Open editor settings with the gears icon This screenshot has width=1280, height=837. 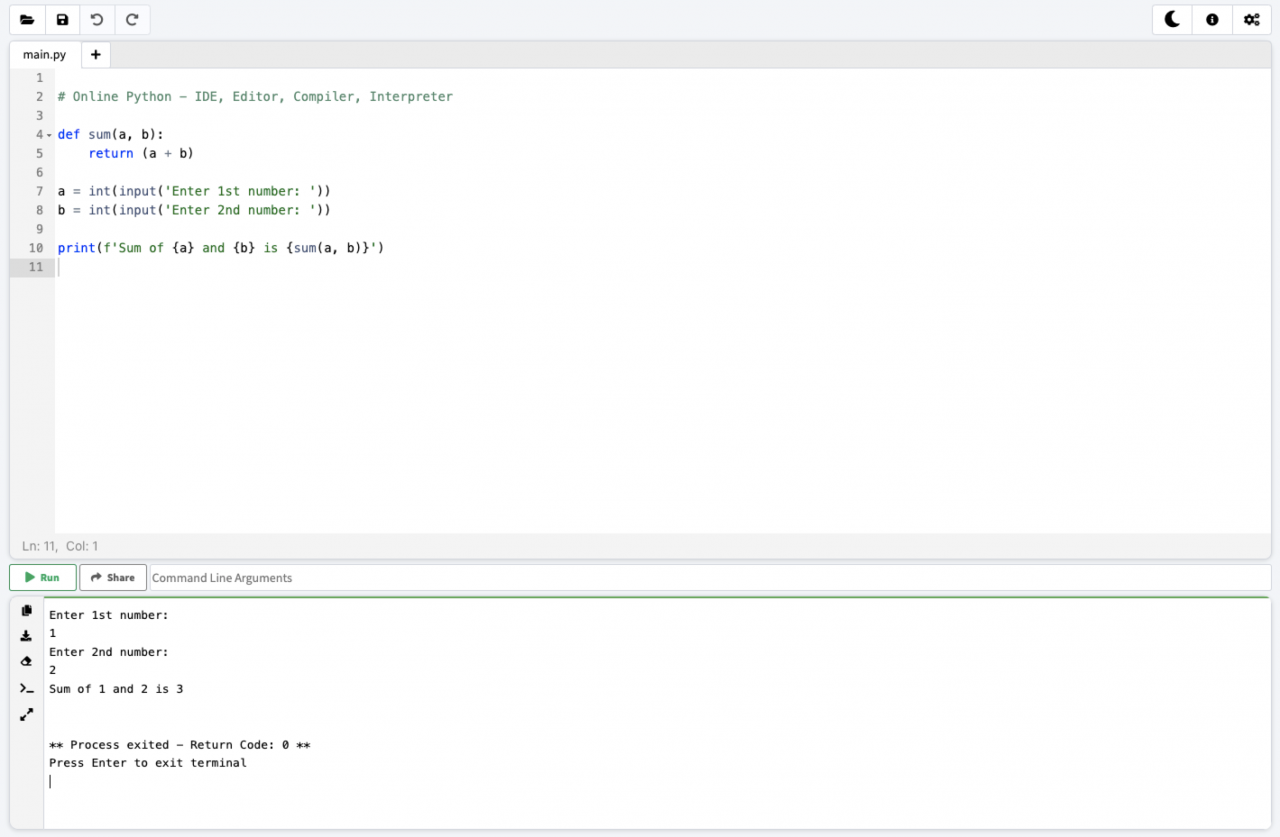[1251, 19]
